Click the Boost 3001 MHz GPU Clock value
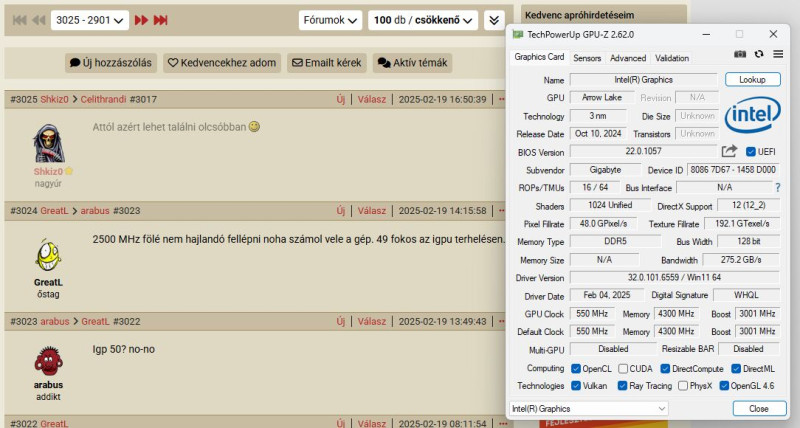The height and width of the screenshot is (428, 800). (757, 314)
